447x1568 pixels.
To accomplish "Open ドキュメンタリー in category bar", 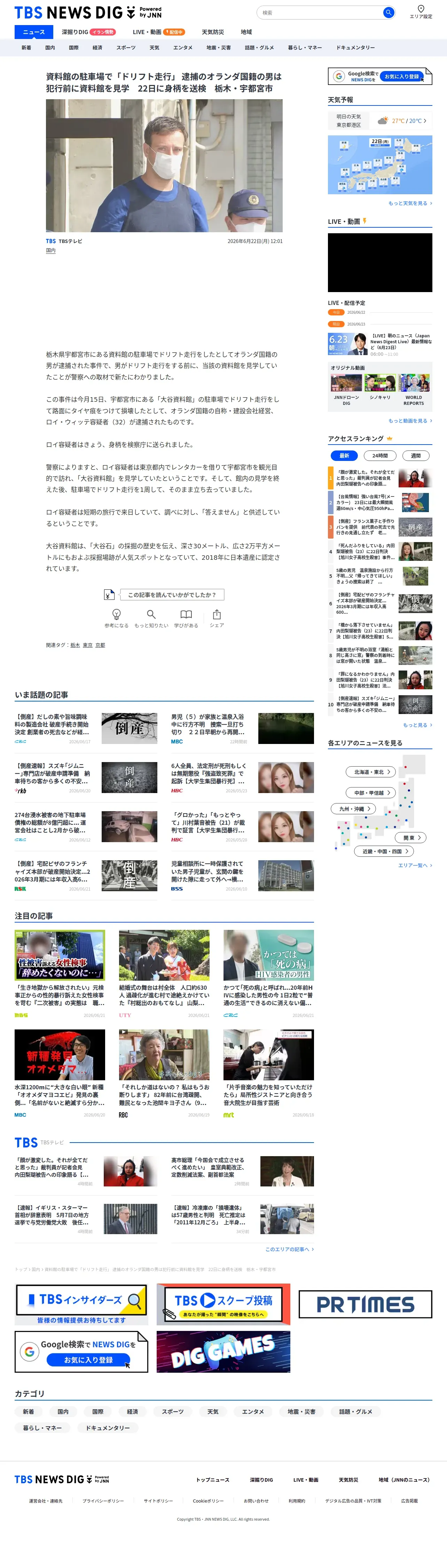I will pyautogui.click(x=356, y=47).
